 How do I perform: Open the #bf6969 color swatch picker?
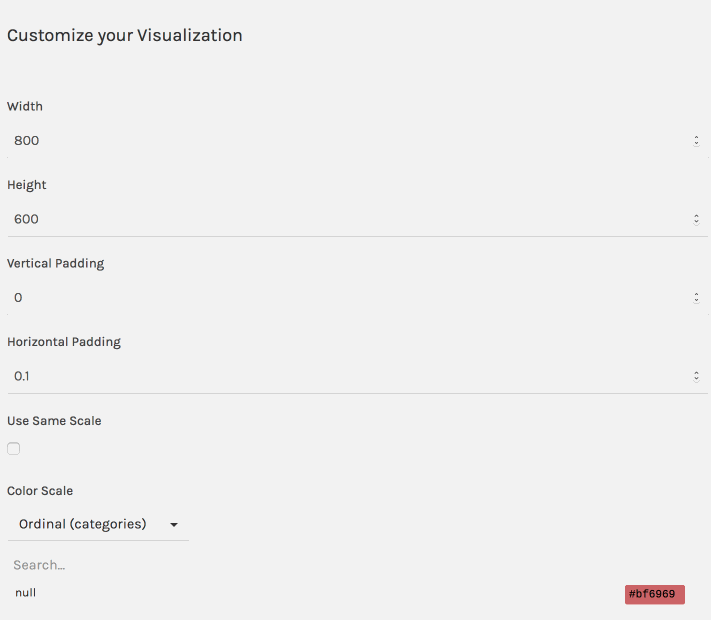click(x=655, y=594)
